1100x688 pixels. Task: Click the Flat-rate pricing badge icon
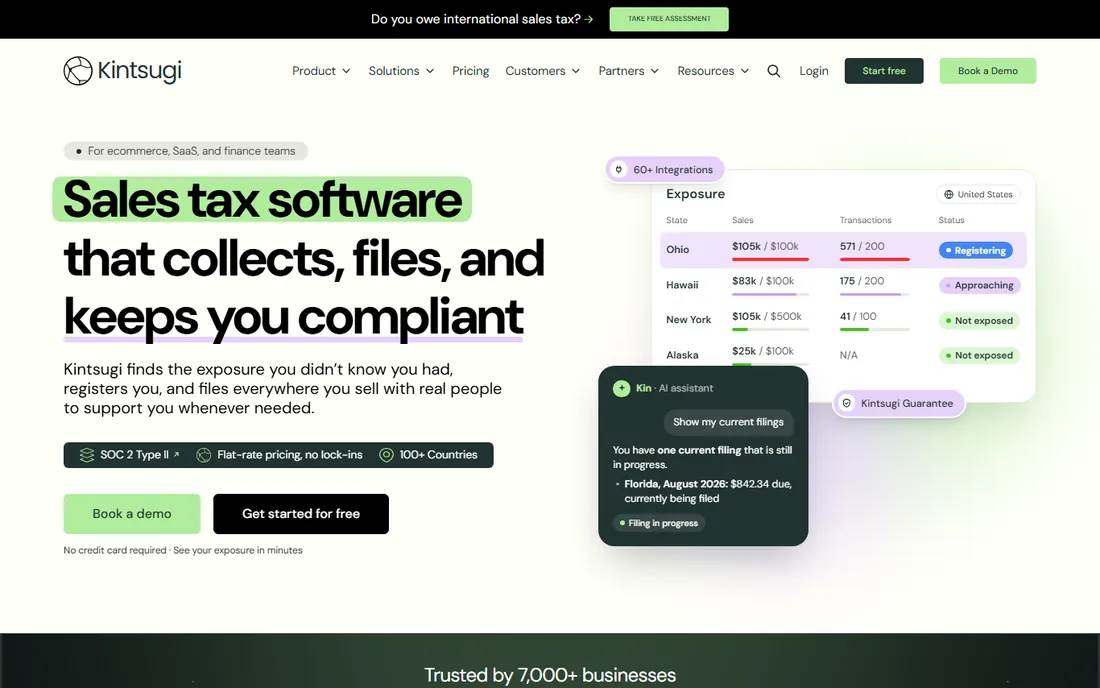(x=203, y=455)
